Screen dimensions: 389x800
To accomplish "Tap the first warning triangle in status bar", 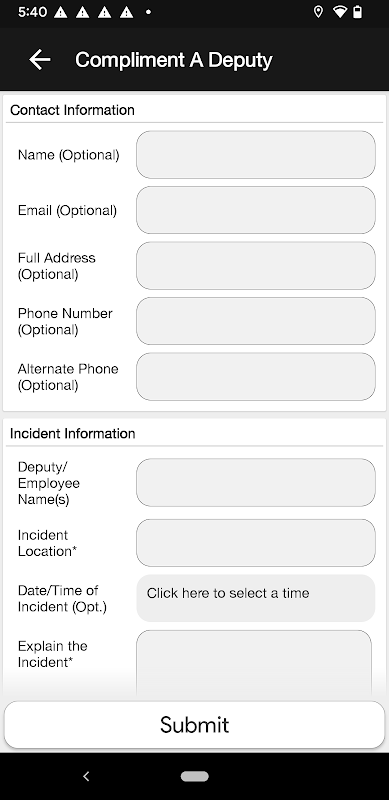I will 61,12.
